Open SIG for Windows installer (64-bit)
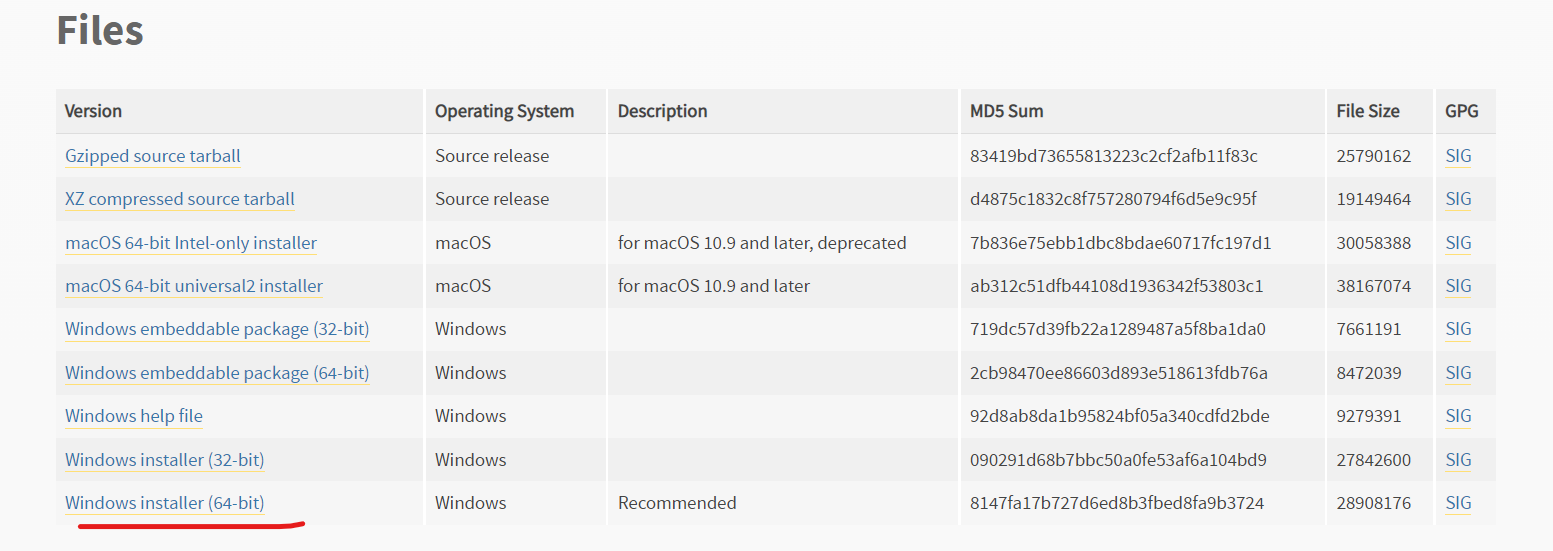 [1458, 503]
